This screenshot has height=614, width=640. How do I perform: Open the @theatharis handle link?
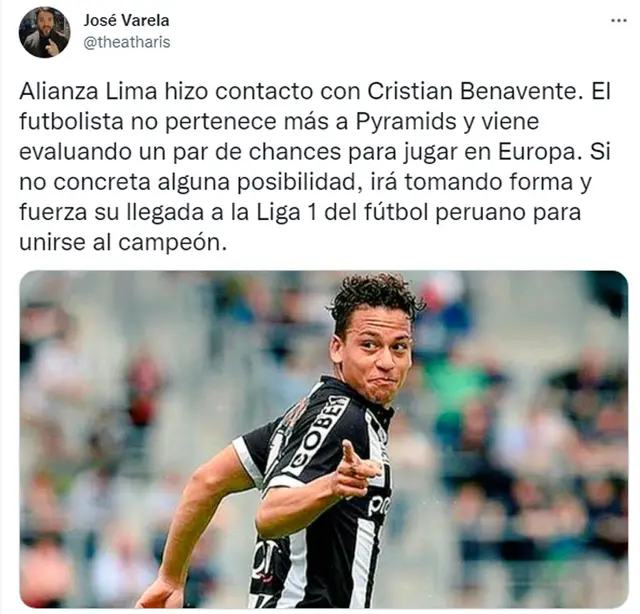coord(127,42)
